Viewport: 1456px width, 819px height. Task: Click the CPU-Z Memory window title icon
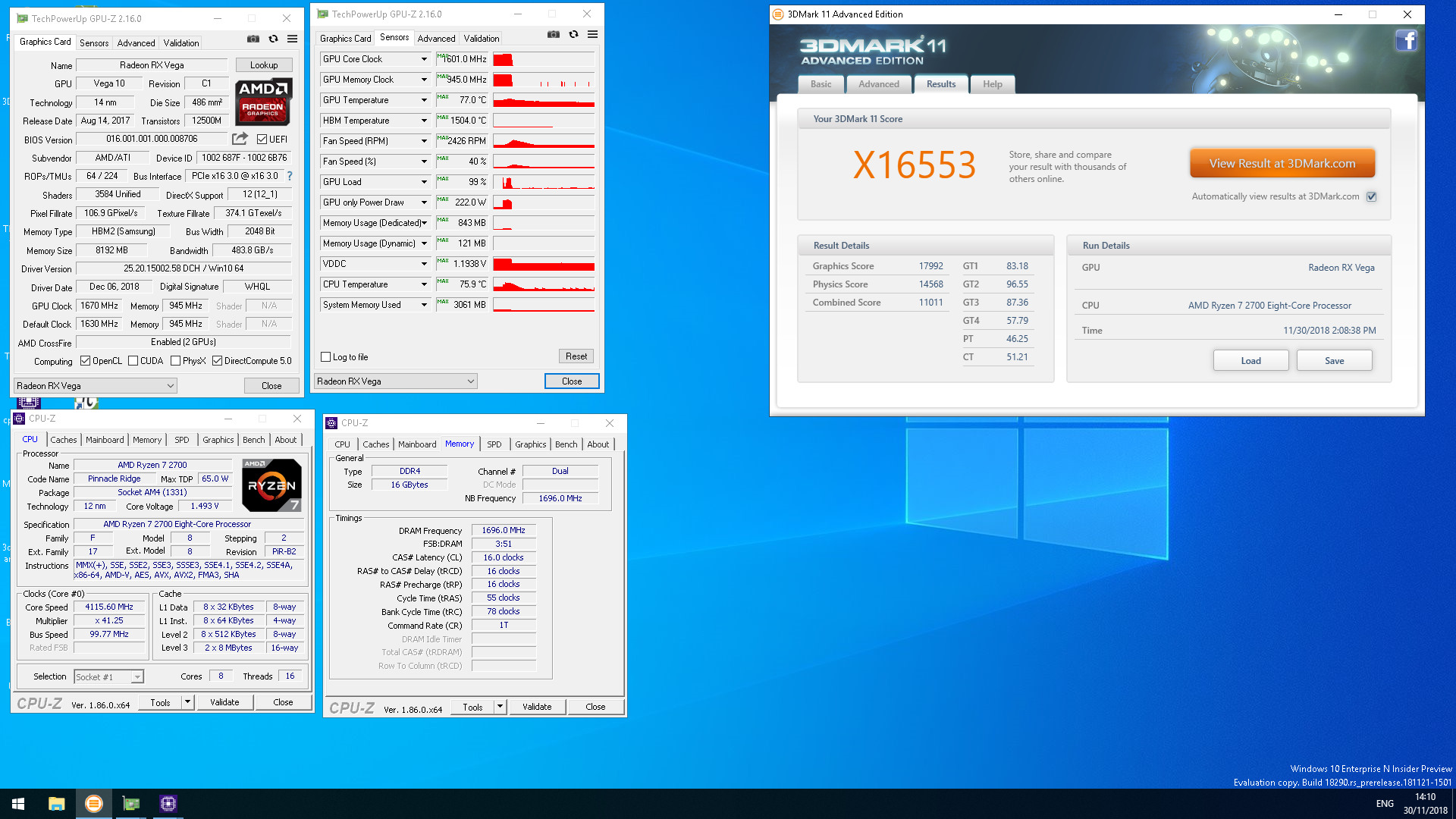(x=331, y=423)
